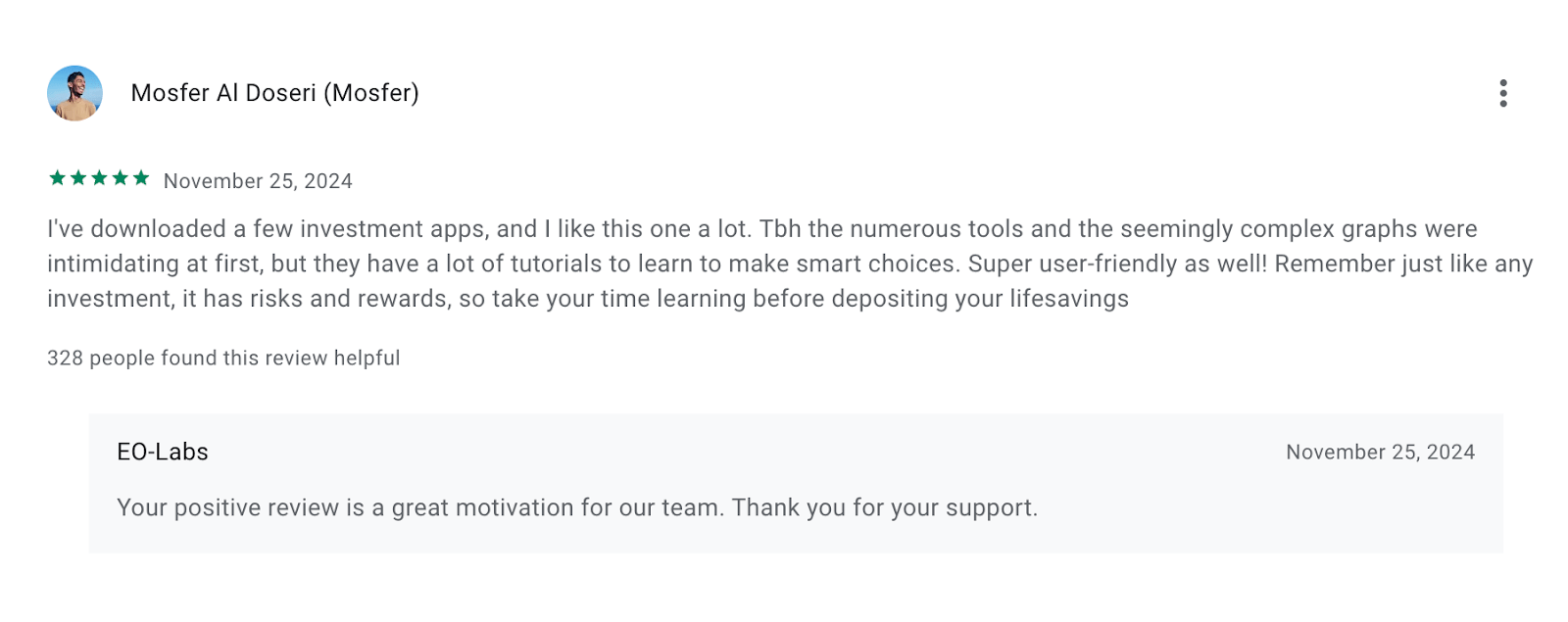Click the second green rating star

[78, 178]
